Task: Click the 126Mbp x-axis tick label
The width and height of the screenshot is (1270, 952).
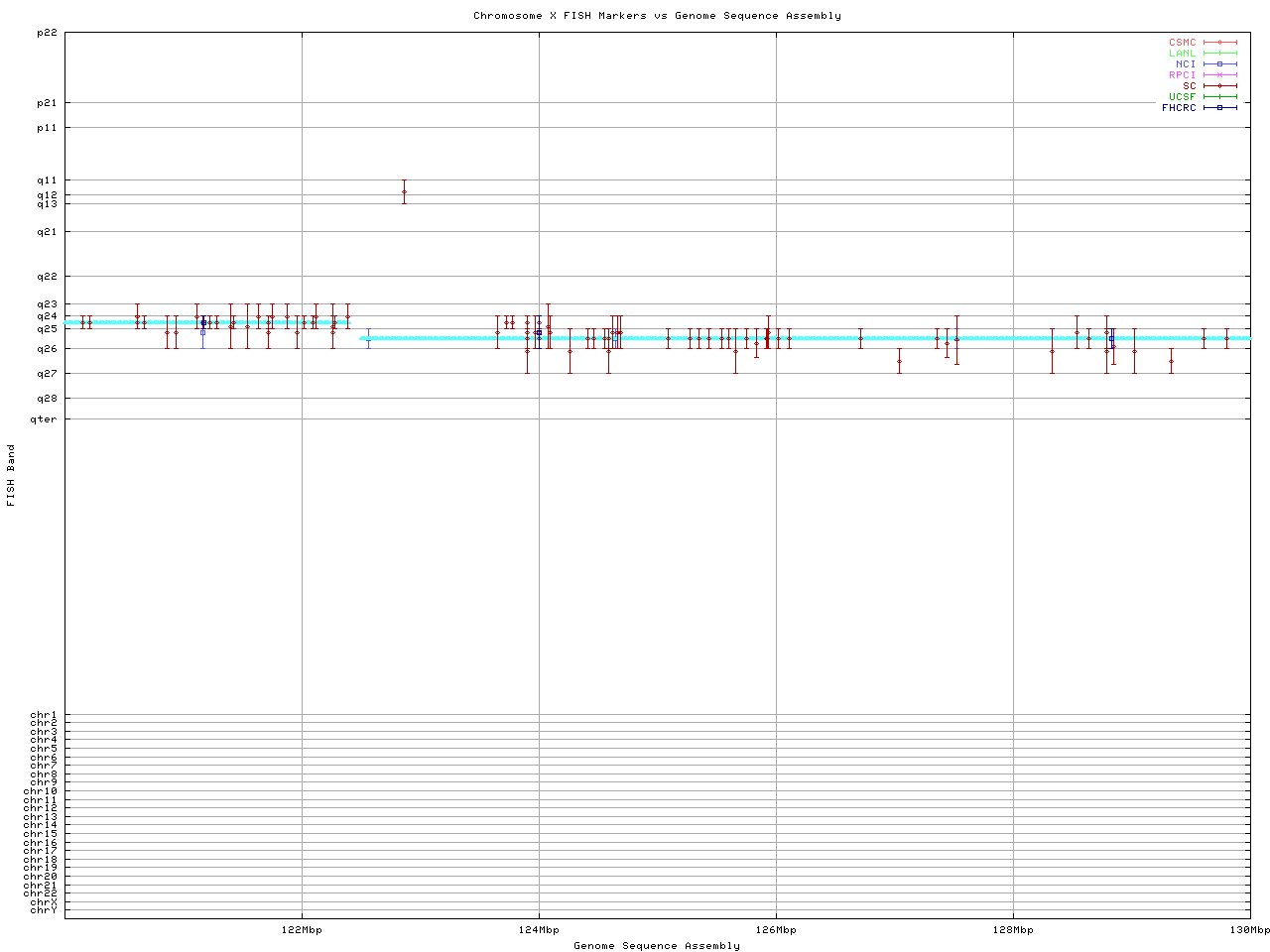Action: click(x=776, y=930)
